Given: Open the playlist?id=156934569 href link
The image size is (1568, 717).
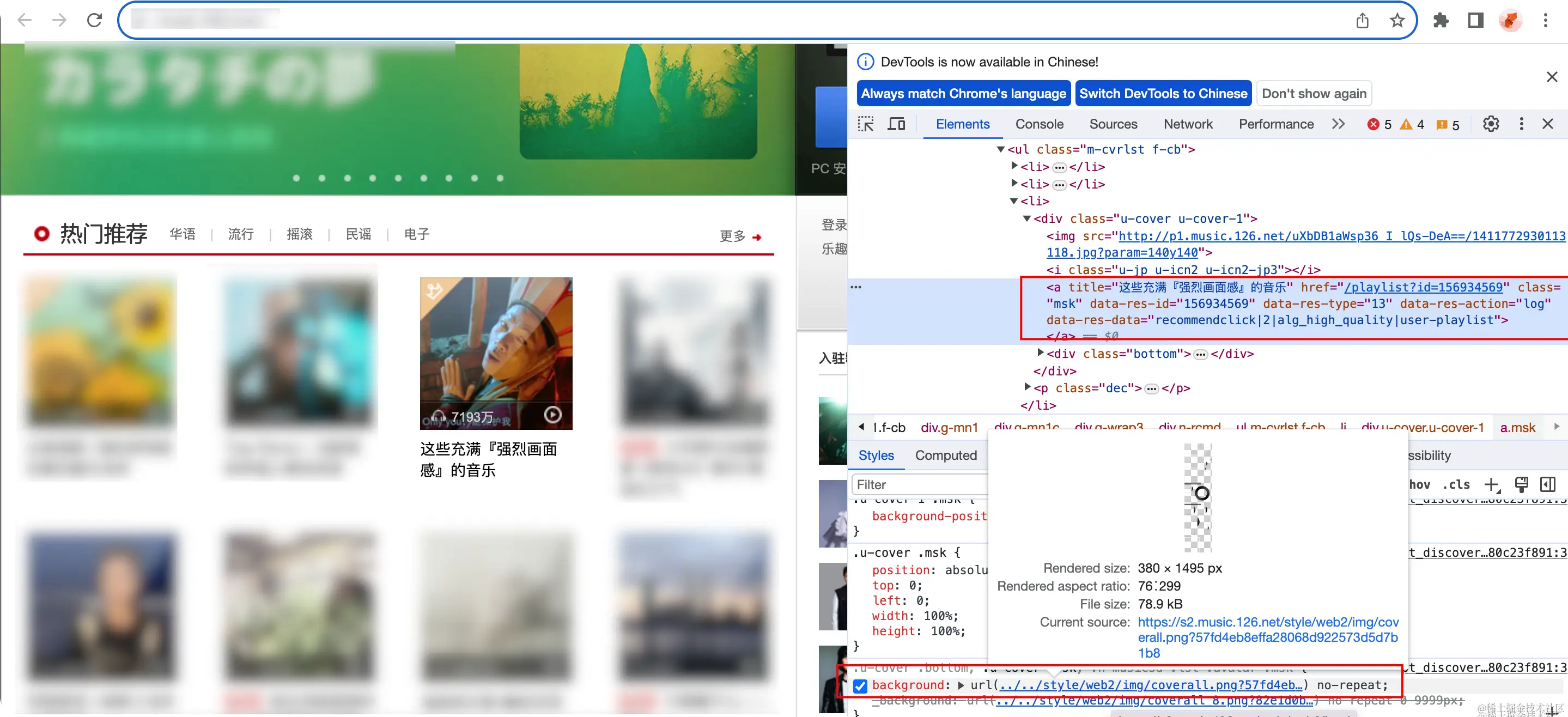Looking at the screenshot, I should [1423, 287].
